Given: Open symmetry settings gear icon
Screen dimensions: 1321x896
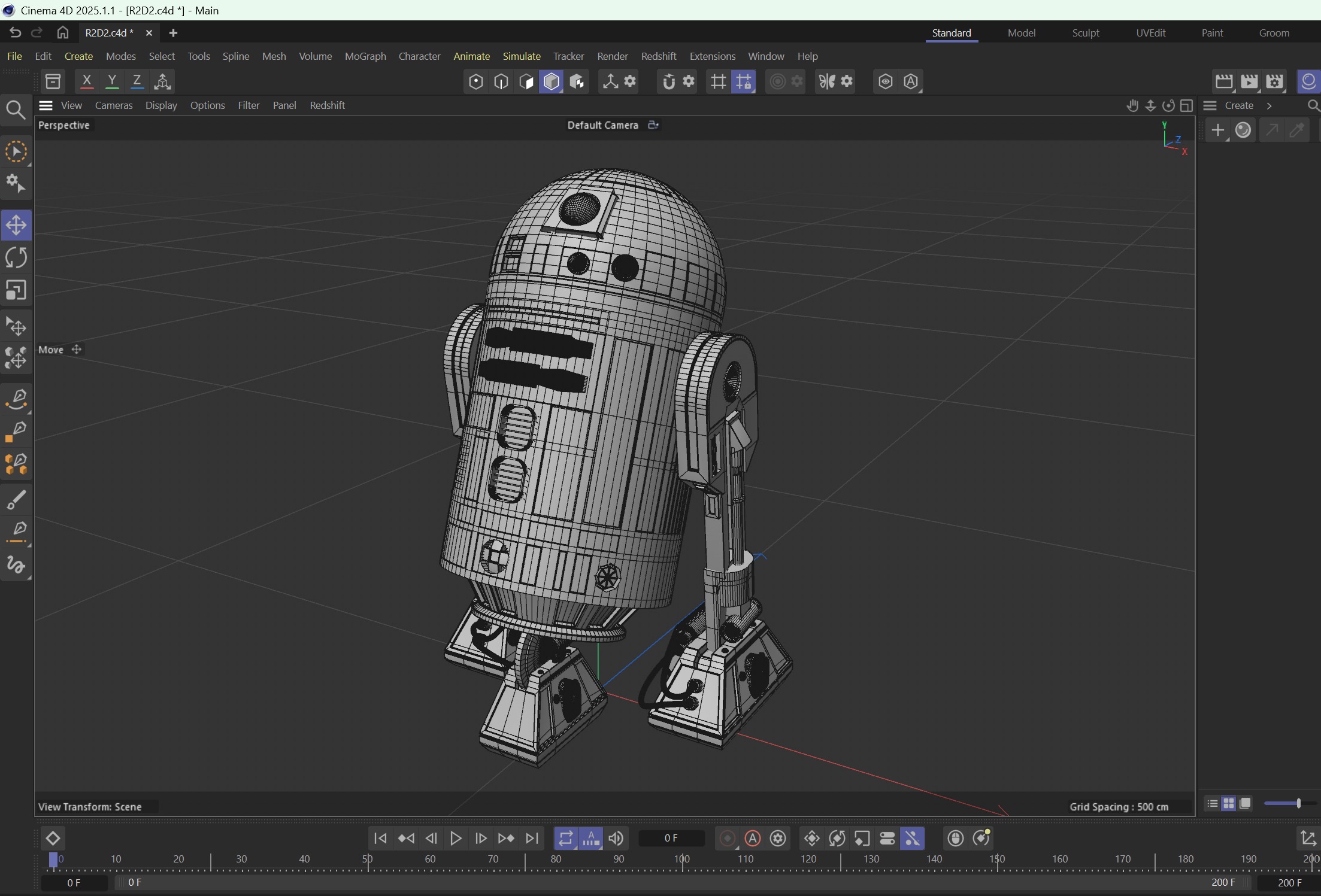Looking at the screenshot, I should coord(847,81).
